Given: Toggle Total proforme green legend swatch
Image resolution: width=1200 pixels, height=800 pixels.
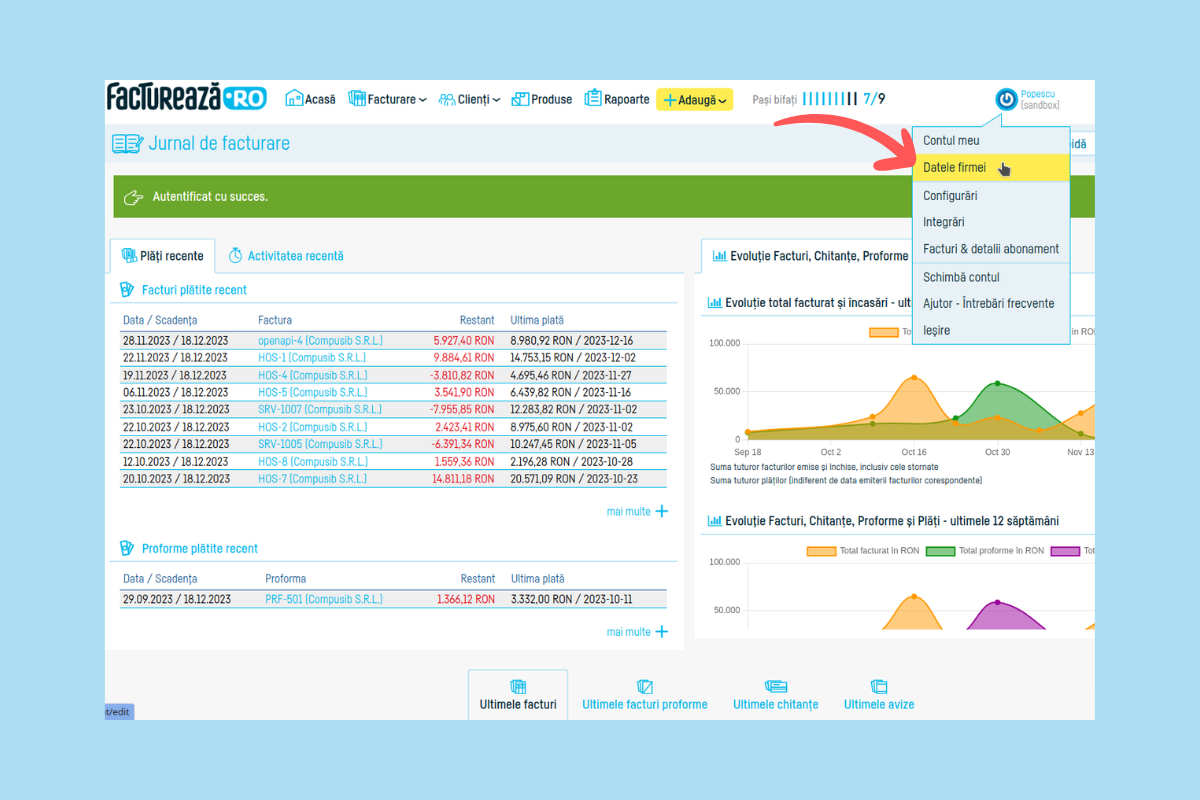Looking at the screenshot, I should click(x=940, y=551).
